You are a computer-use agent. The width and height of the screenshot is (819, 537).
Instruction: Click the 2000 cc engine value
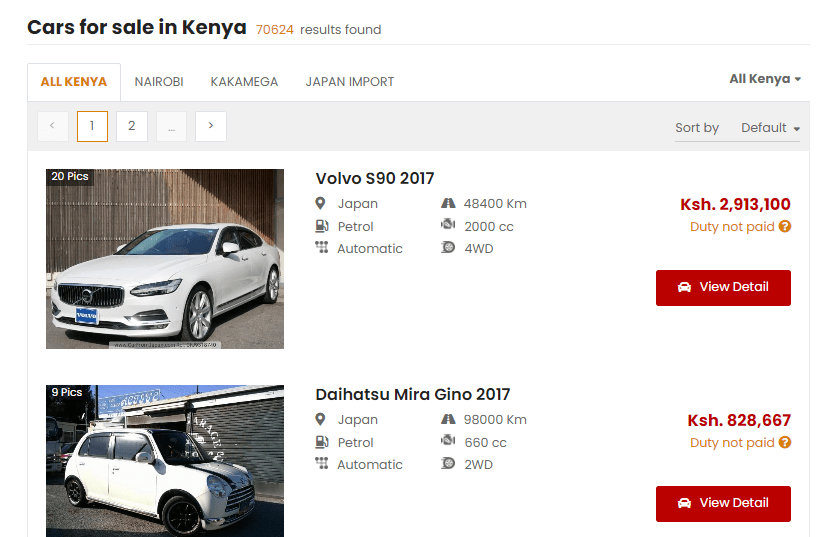[x=489, y=227]
